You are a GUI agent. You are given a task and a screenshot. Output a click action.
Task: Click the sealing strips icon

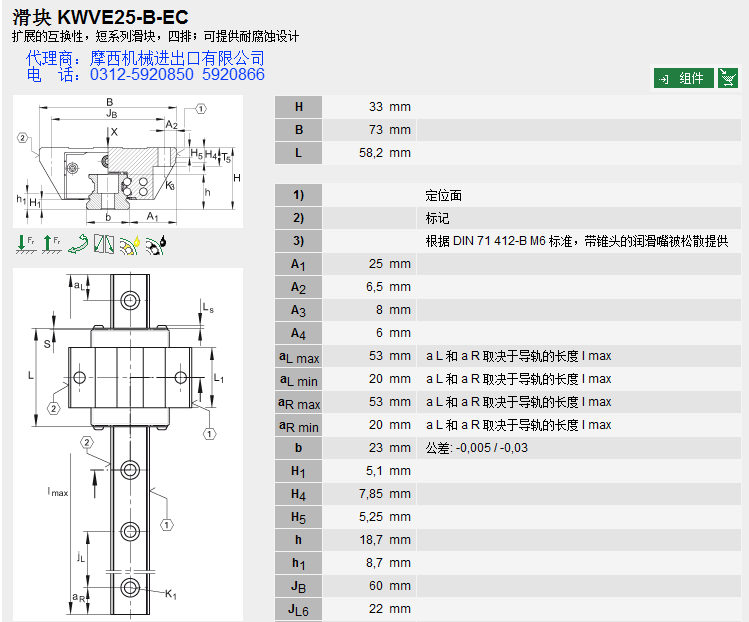103,243
